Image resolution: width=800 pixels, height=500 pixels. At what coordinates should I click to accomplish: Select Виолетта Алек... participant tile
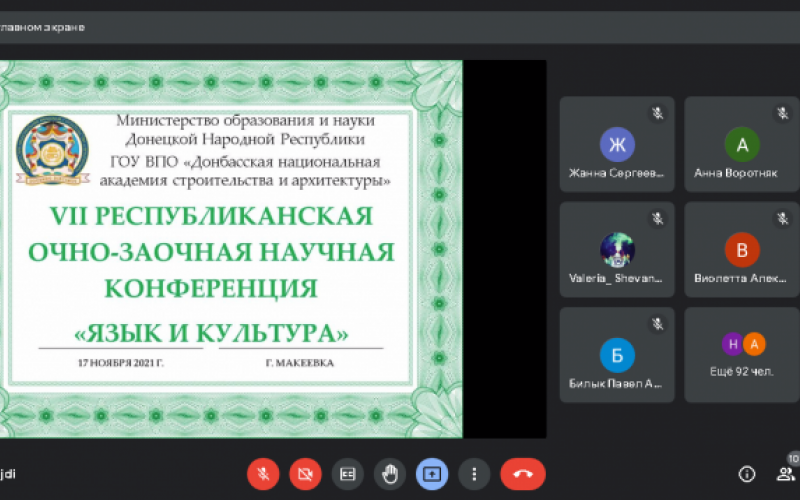742,249
